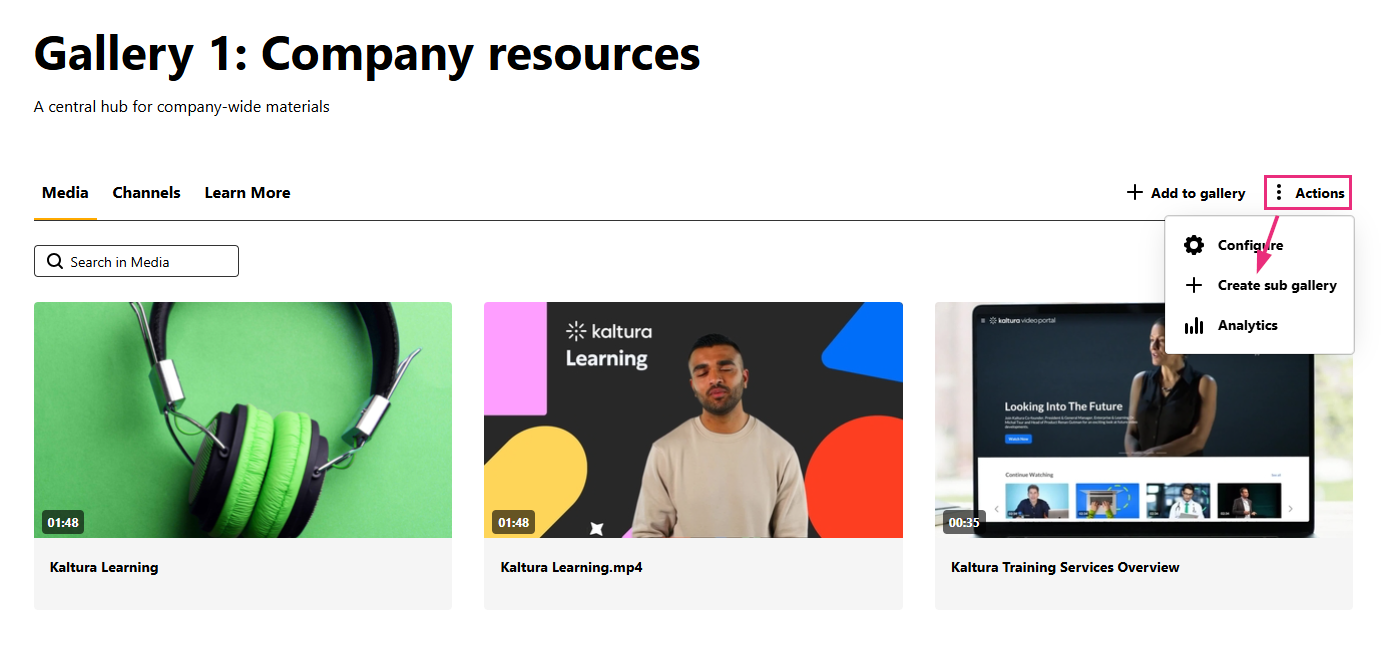This screenshot has width=1396, height=654.
Task: Select the Media tab
Action: click(x=65, y=193)
